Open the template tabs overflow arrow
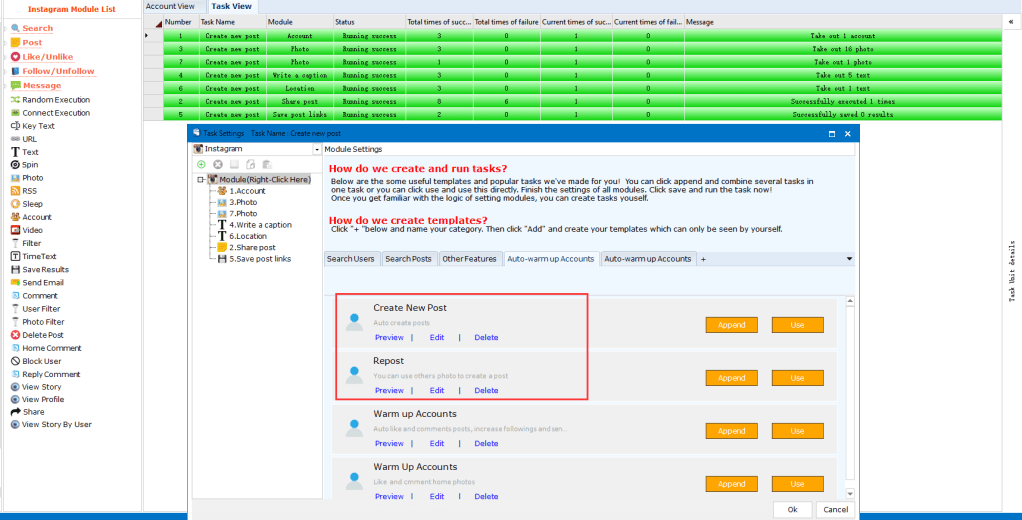 (849, 259)
